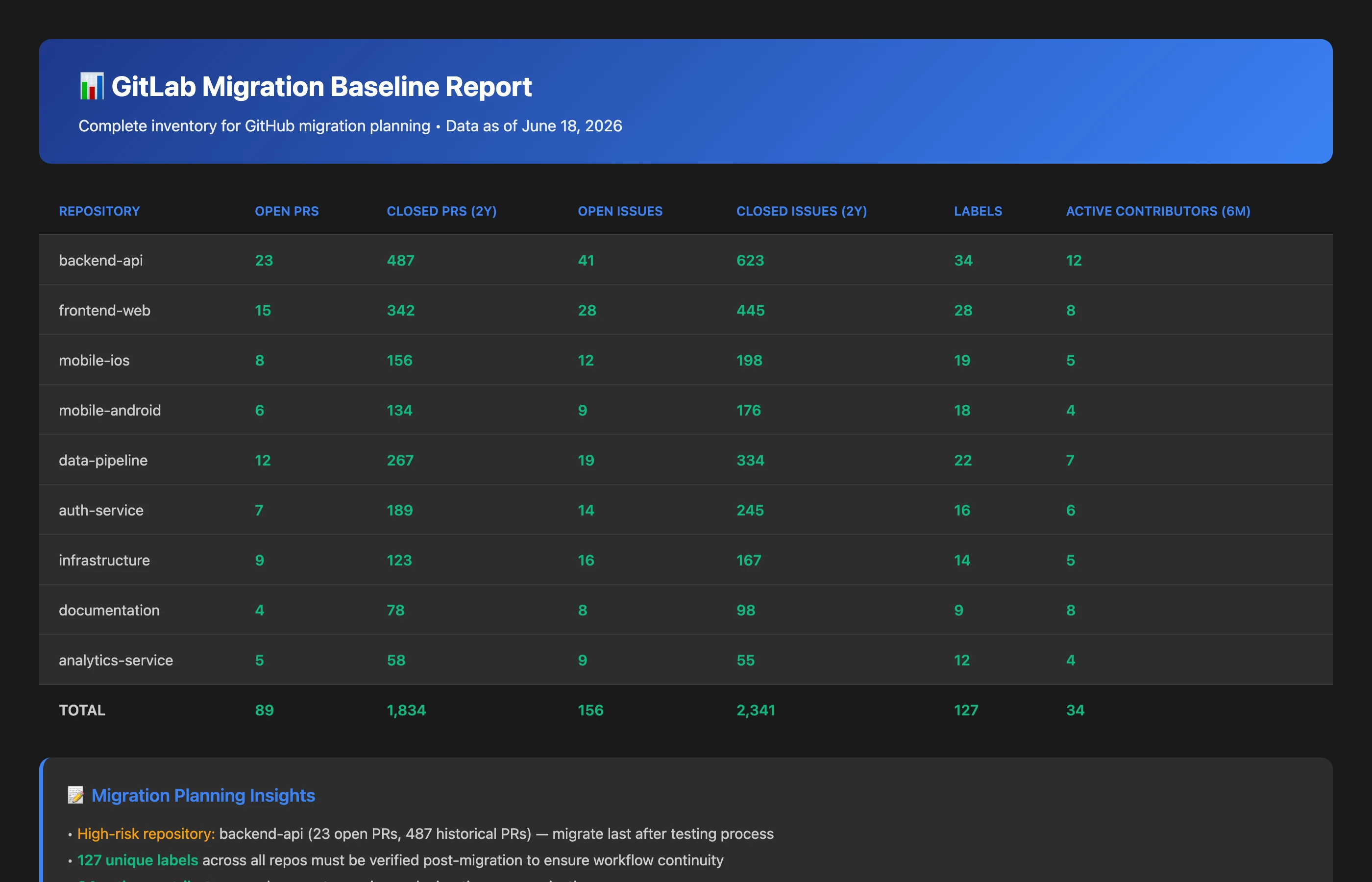Select the Active Contributors (6M) column header
Image resolution: width=1372 pixels, height=882 pixels.
click(x=1158, y=211)
